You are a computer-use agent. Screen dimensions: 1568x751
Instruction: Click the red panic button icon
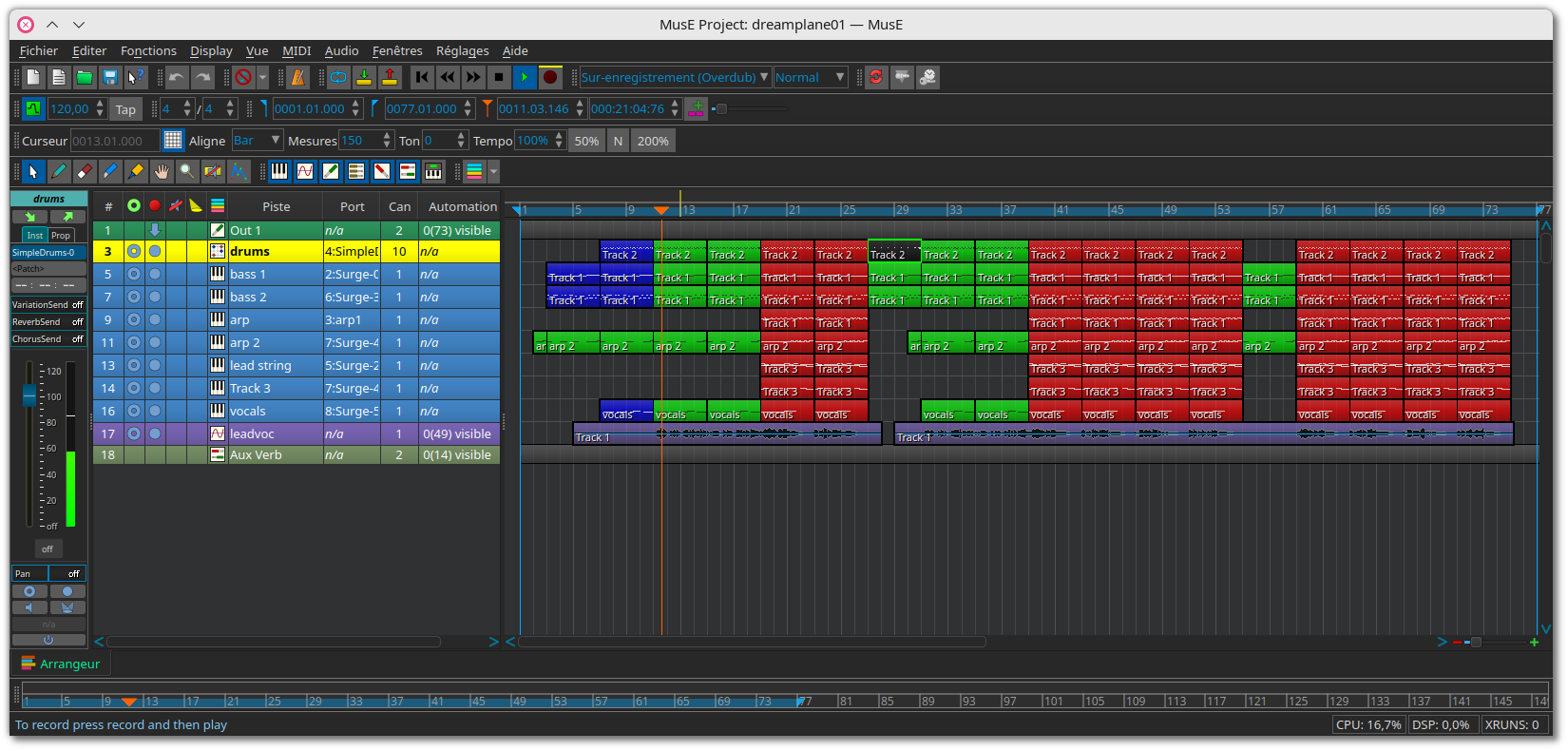click(243, 77)
